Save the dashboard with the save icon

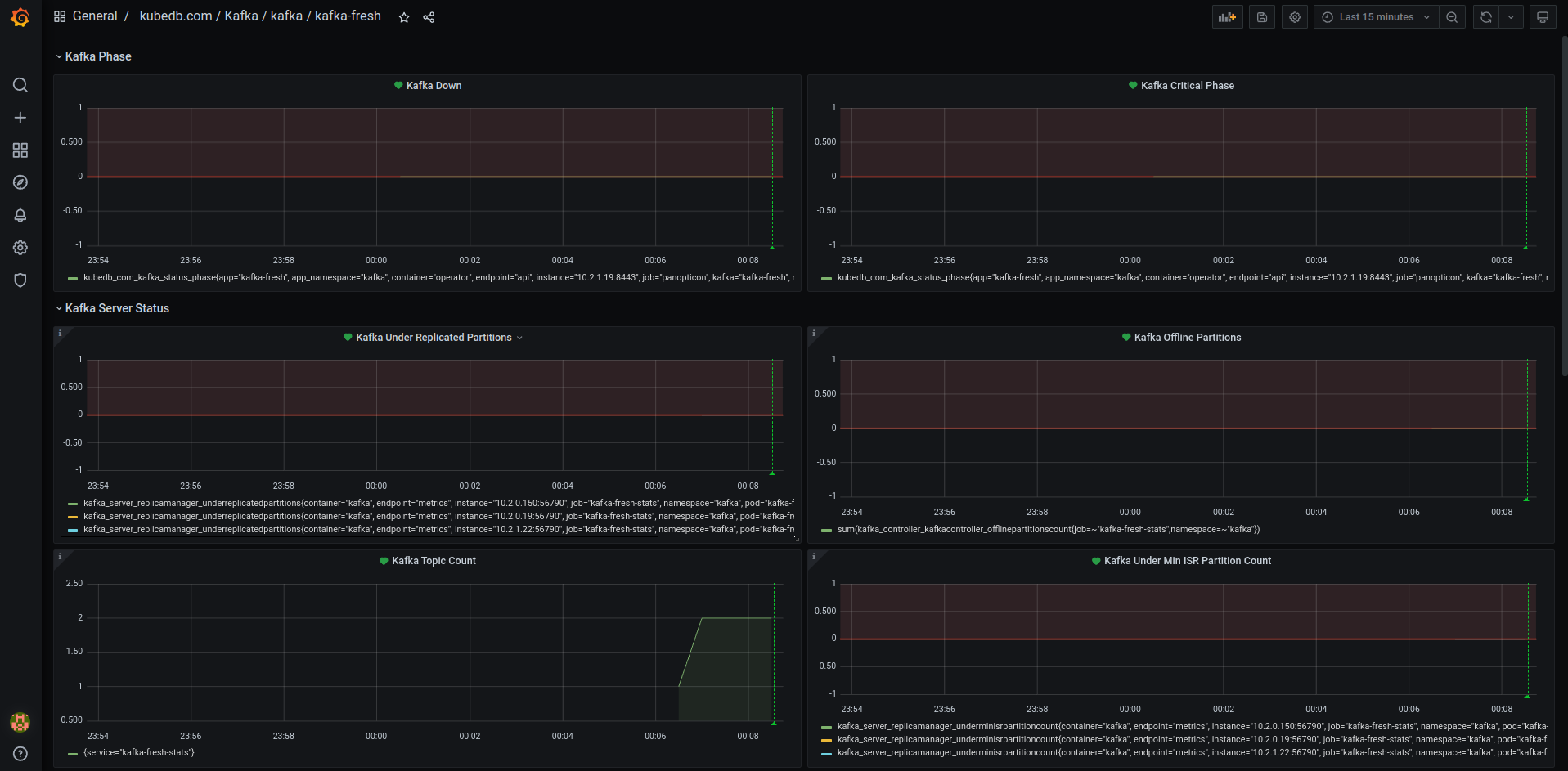tap(1261, 16)
